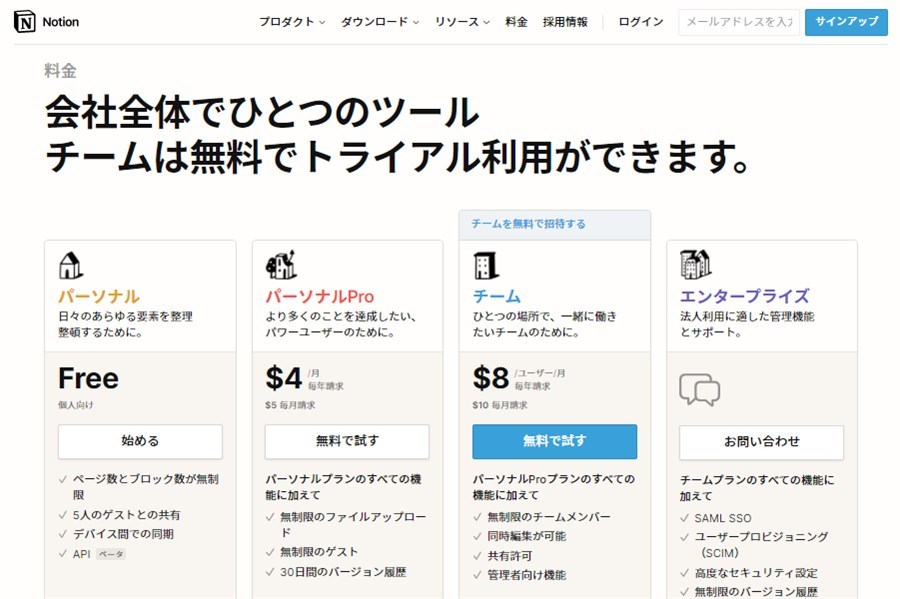Click the パーソナルPro plan house icon

pos(280,265)
